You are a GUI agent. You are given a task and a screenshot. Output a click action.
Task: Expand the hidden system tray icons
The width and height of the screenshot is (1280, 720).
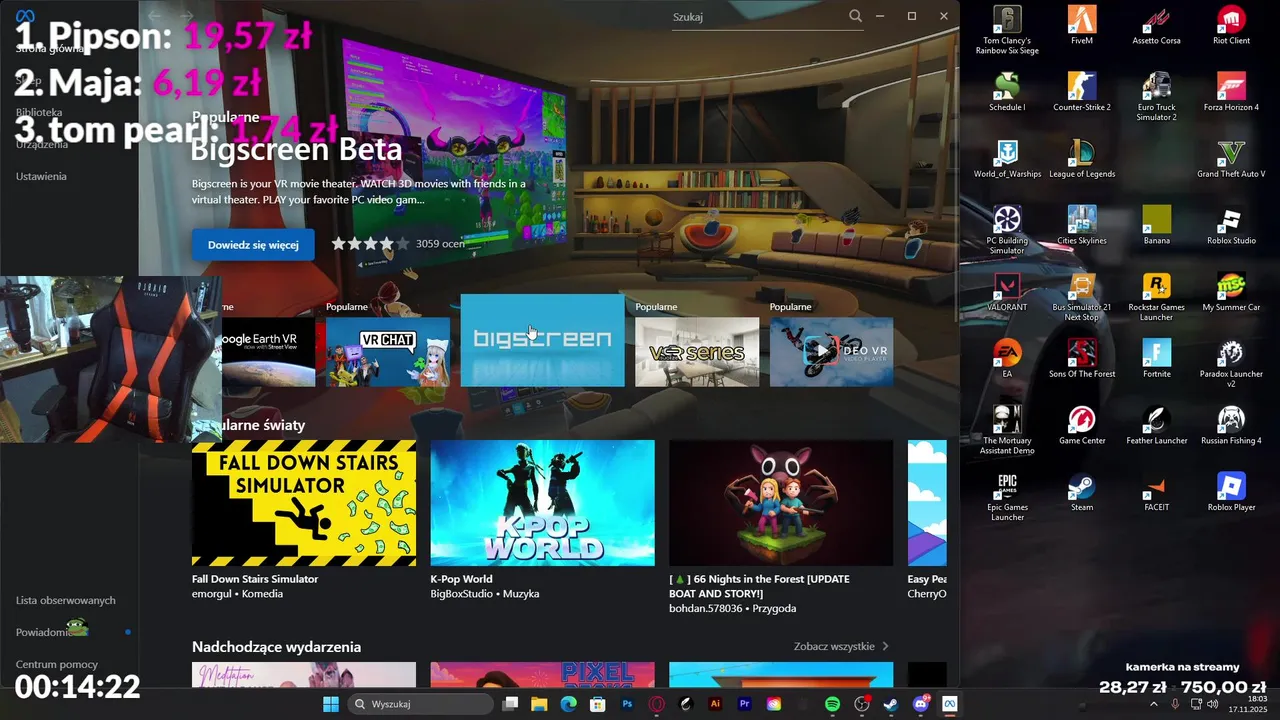[1153, 704]
